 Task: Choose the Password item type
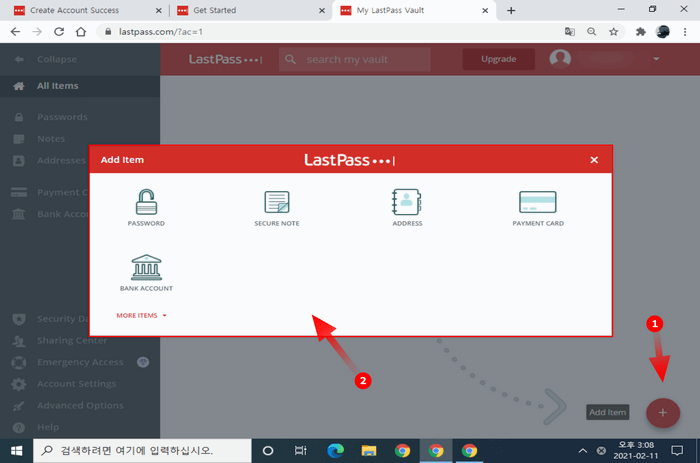pyautogui.click(x=146, y=208)
